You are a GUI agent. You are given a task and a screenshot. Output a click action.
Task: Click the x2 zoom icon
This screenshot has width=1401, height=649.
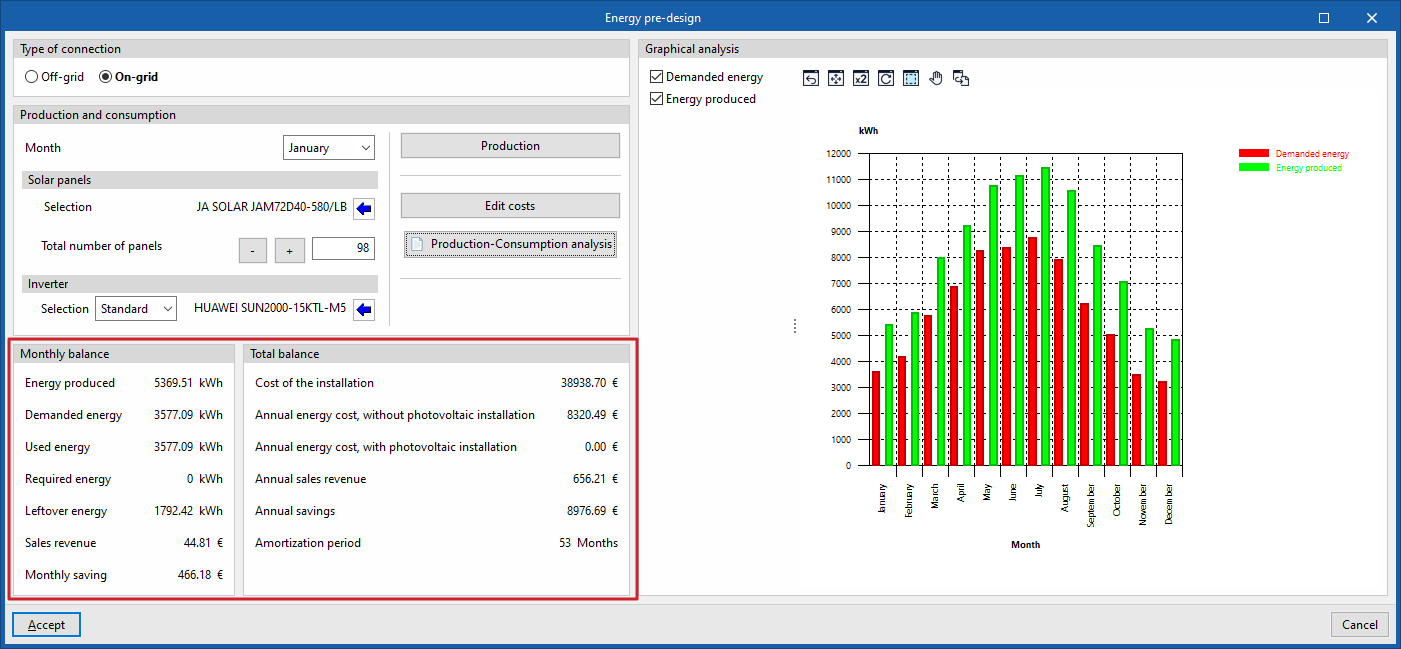pos(861,78)
